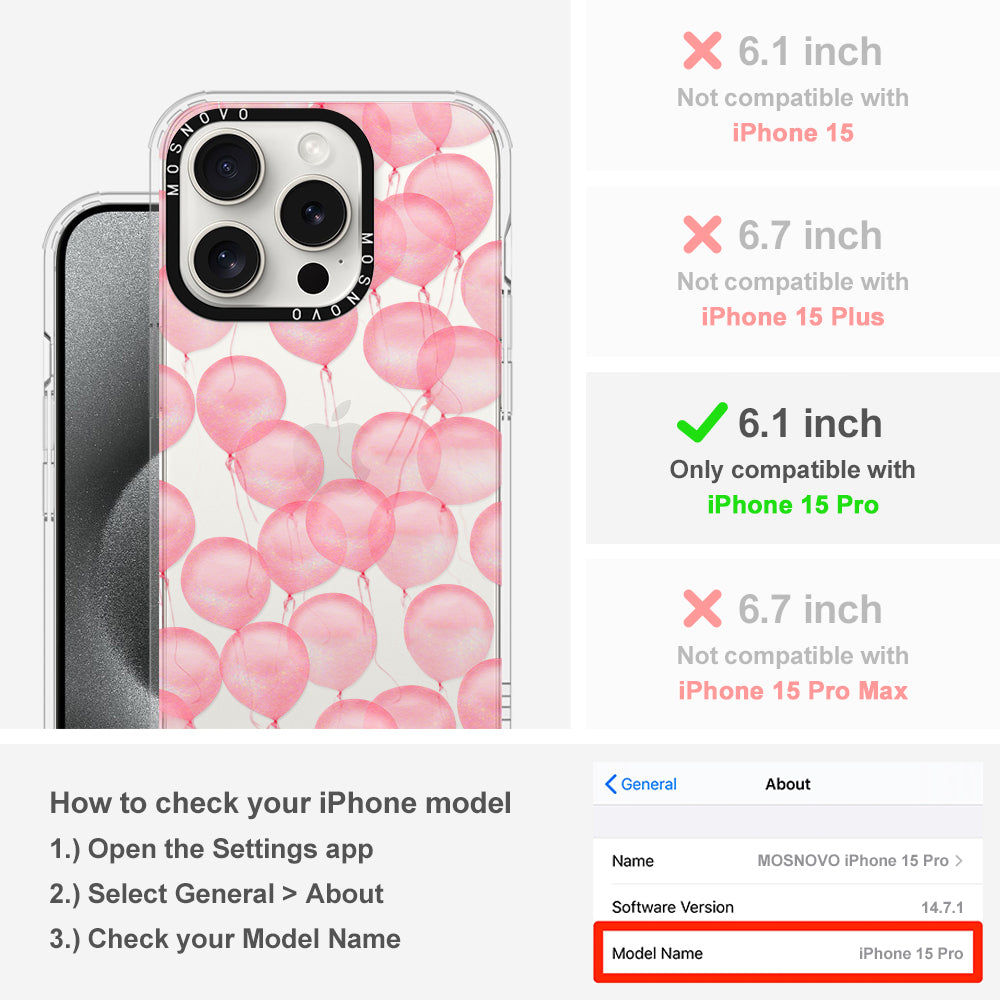The image size is (1000, 1000).
Task: Click the Software Version row
Action: [788, 906]
